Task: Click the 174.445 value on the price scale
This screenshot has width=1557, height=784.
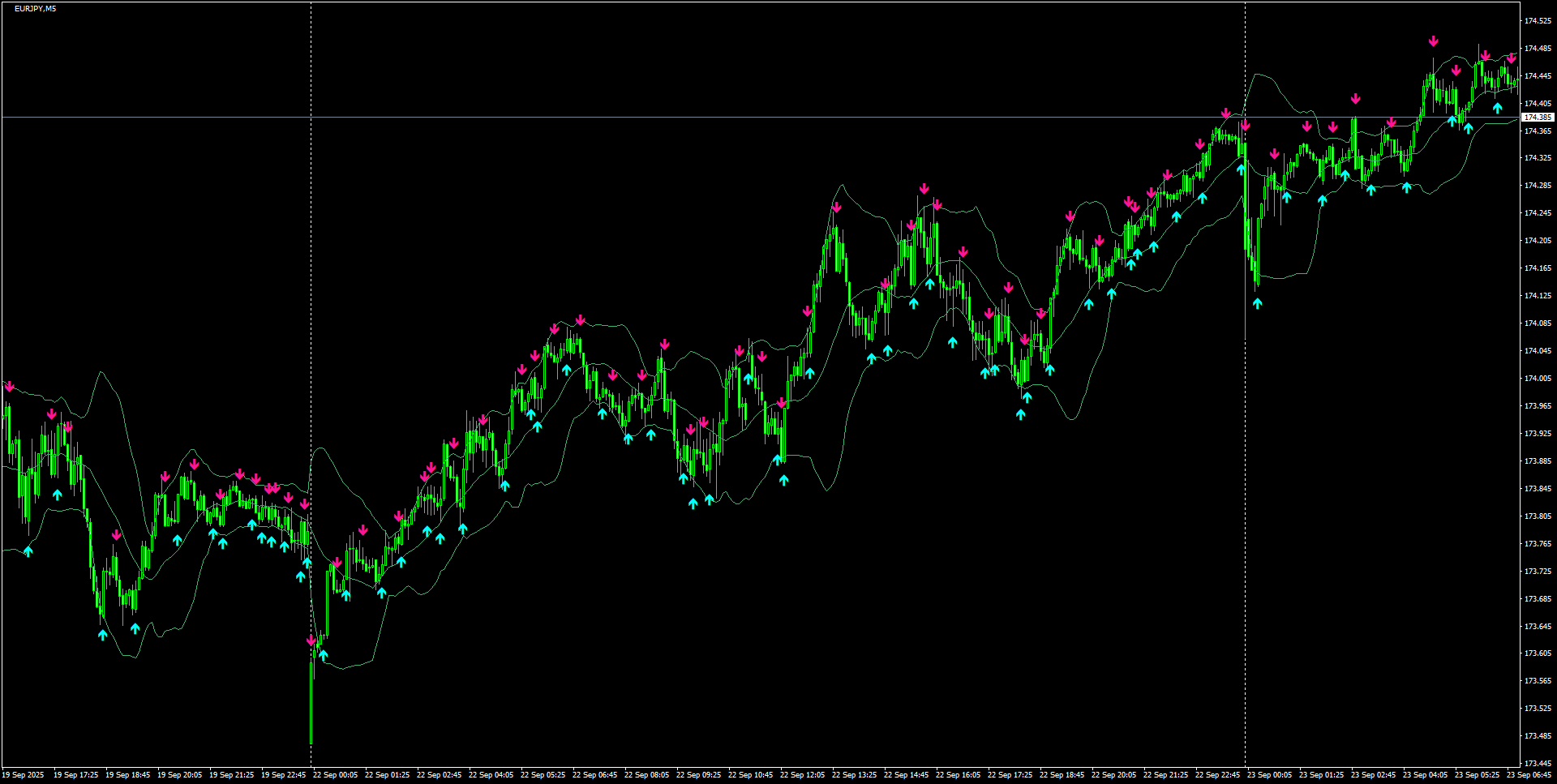Action: coord(1538,75)
